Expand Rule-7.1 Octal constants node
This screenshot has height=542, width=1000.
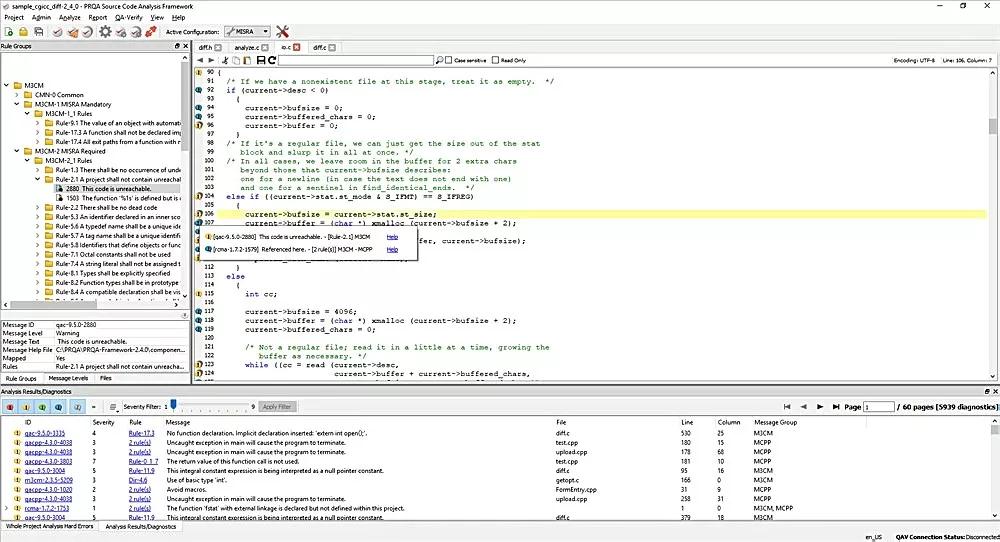pyautogui.click(x=38, y=254)
